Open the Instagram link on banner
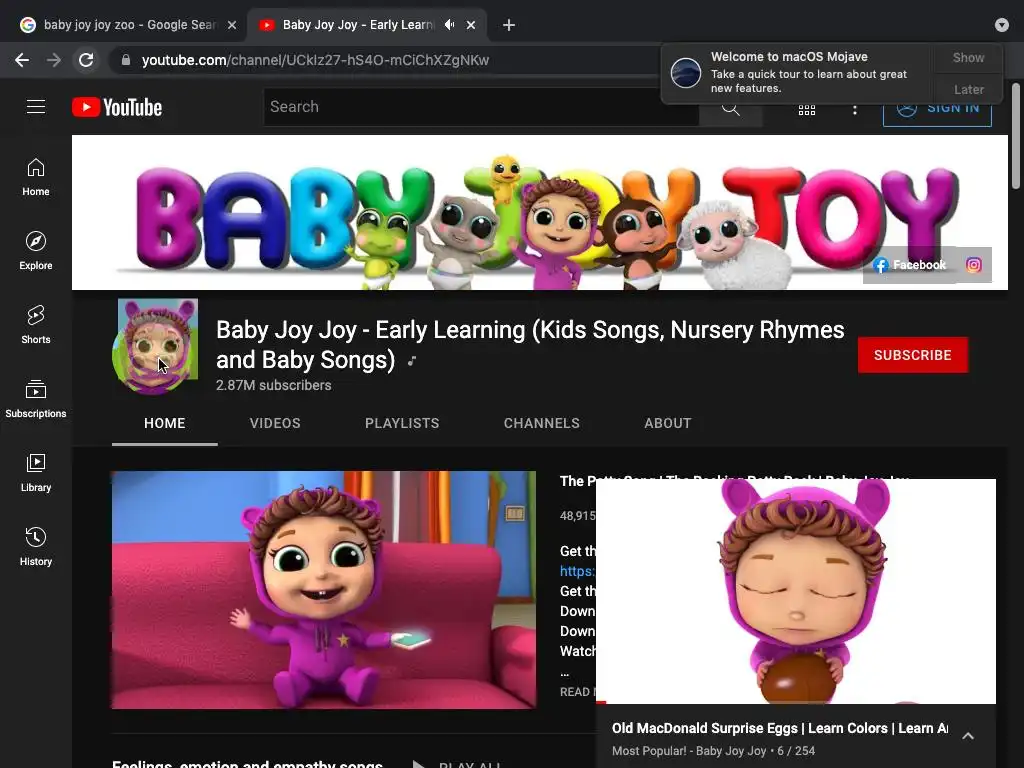Screen dimensions: 1024x768 coord(974,264)
